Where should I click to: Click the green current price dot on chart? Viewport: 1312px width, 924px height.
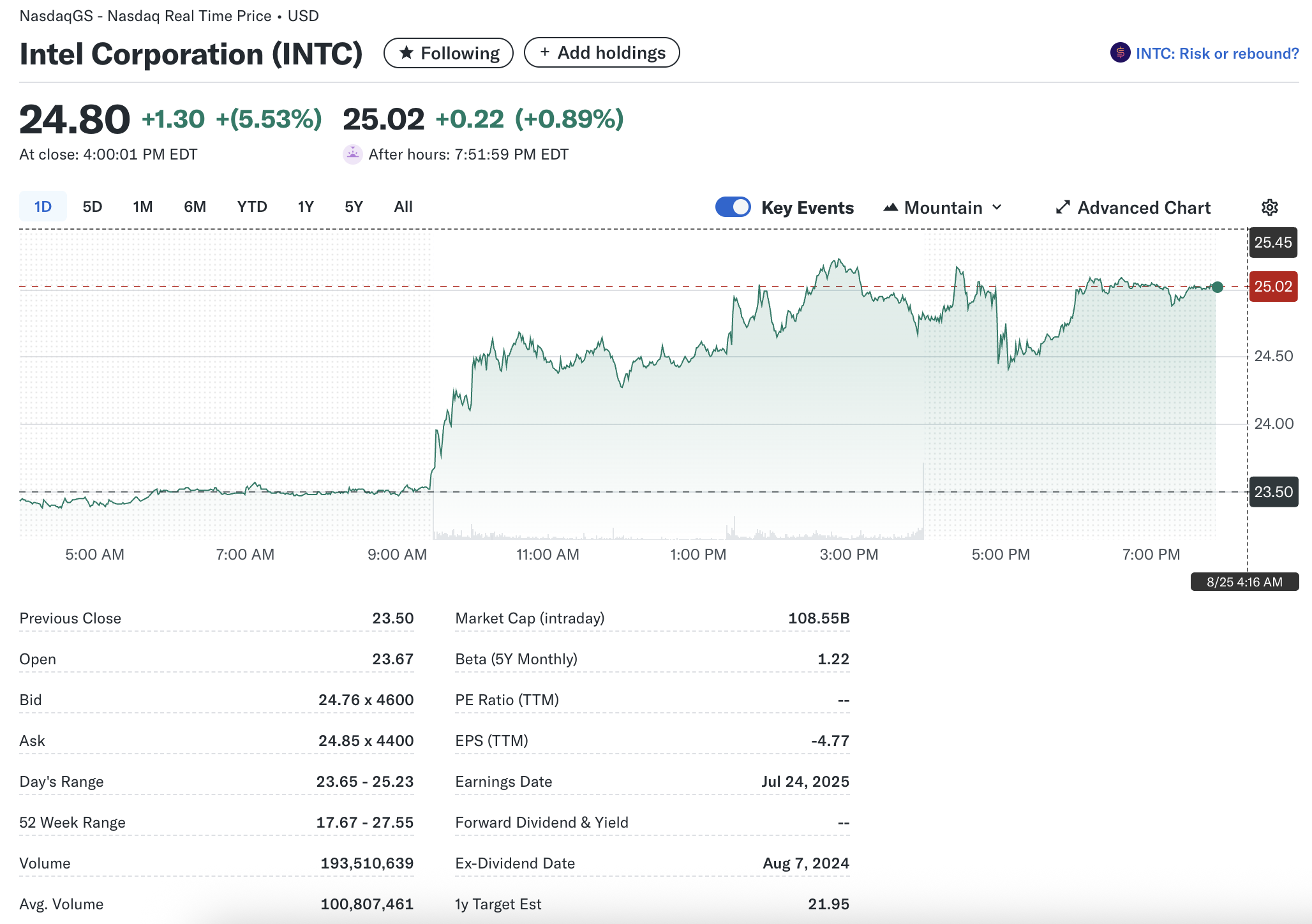click(x=1217, y=287)
